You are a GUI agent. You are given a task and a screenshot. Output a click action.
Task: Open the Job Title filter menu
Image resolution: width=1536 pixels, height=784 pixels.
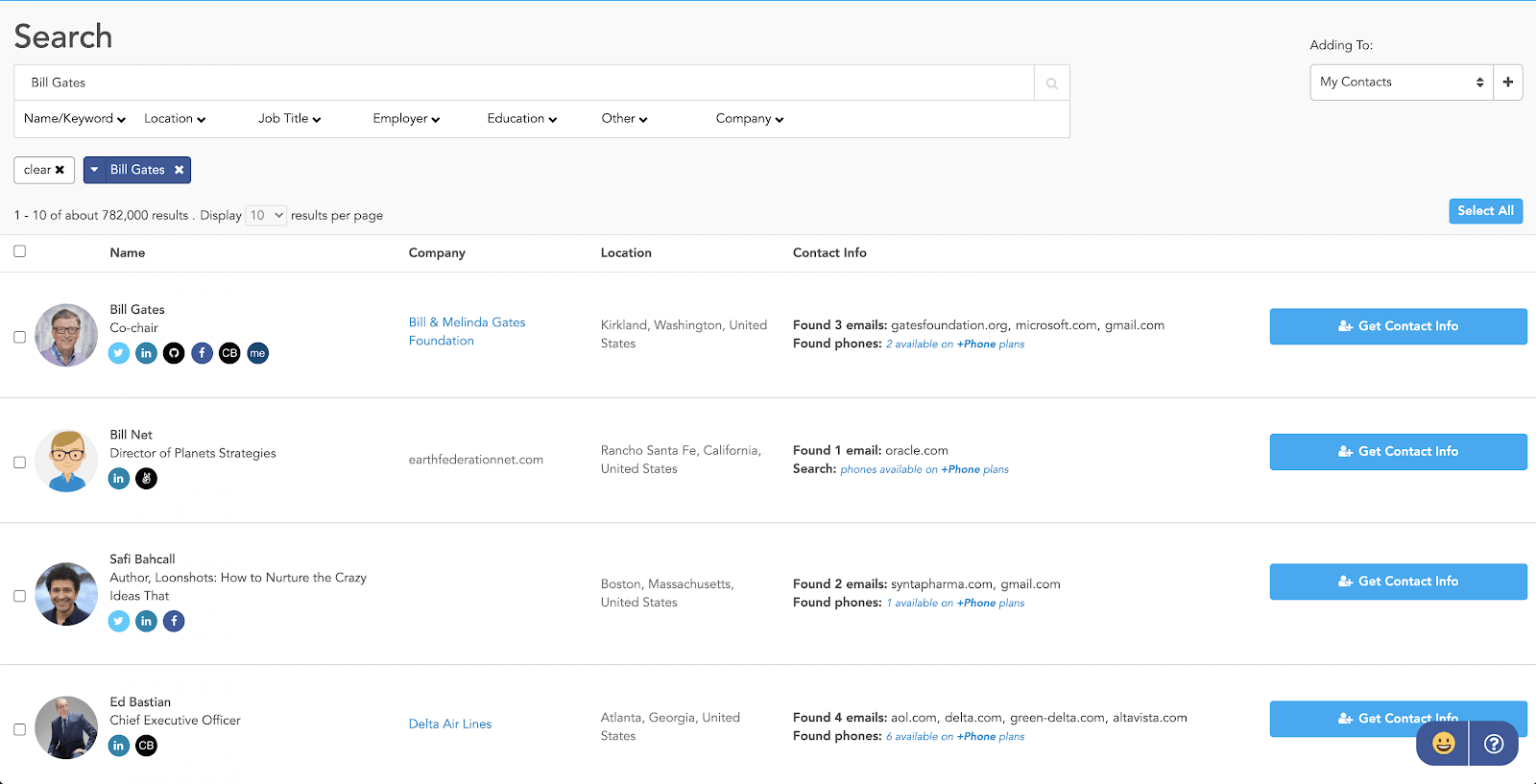pos(289,118)
